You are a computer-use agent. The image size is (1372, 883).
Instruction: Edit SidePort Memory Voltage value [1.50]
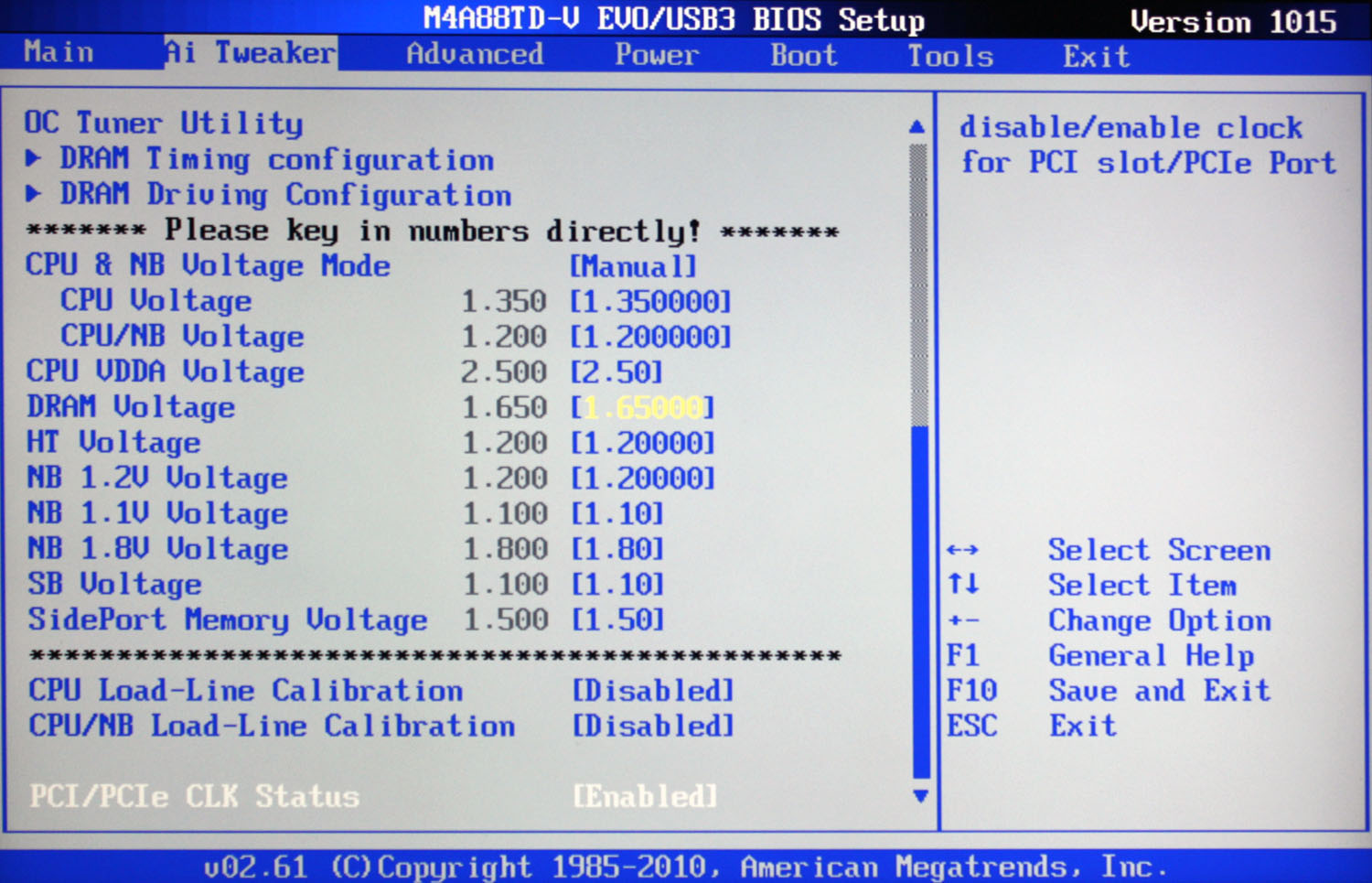pos(617,619)
